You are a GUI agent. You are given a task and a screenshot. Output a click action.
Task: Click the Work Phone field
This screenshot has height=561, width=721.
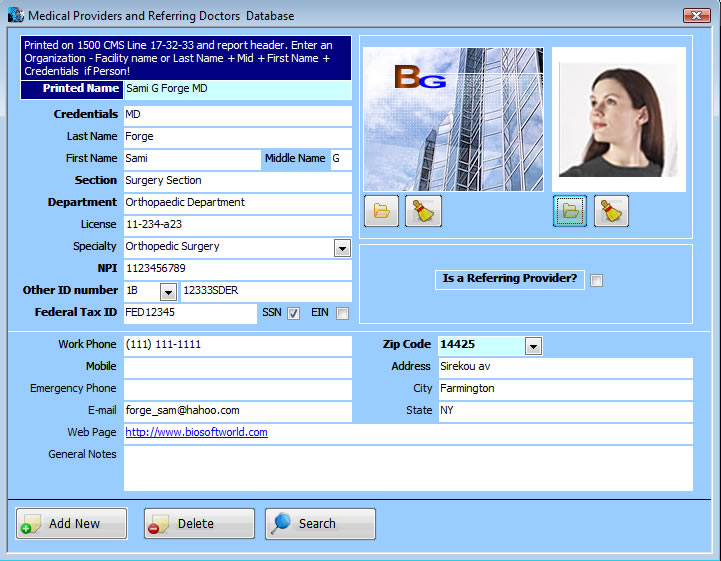pos(238,346)
